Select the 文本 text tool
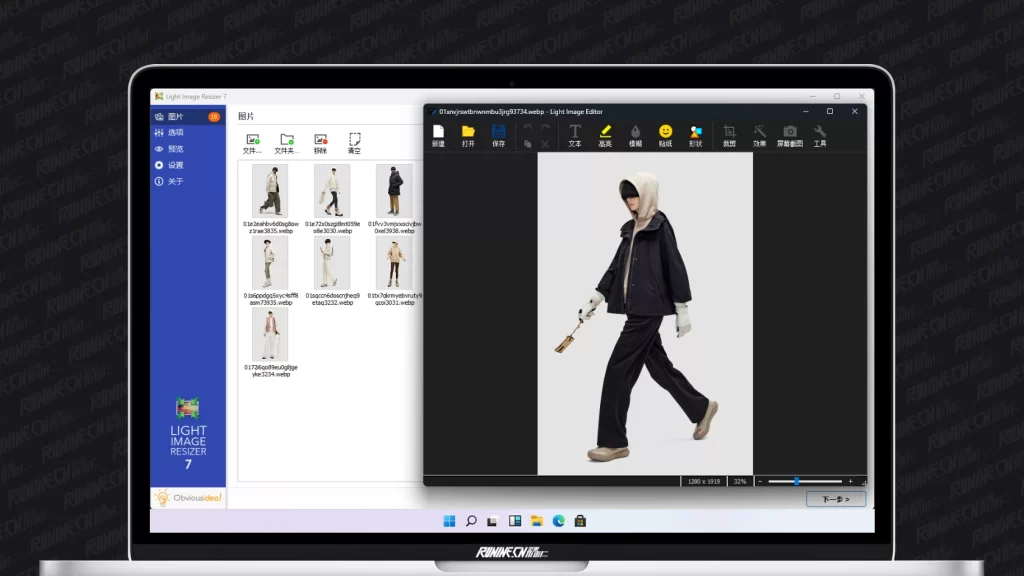This screenshot has height=576, width=1024. (575, 135)
